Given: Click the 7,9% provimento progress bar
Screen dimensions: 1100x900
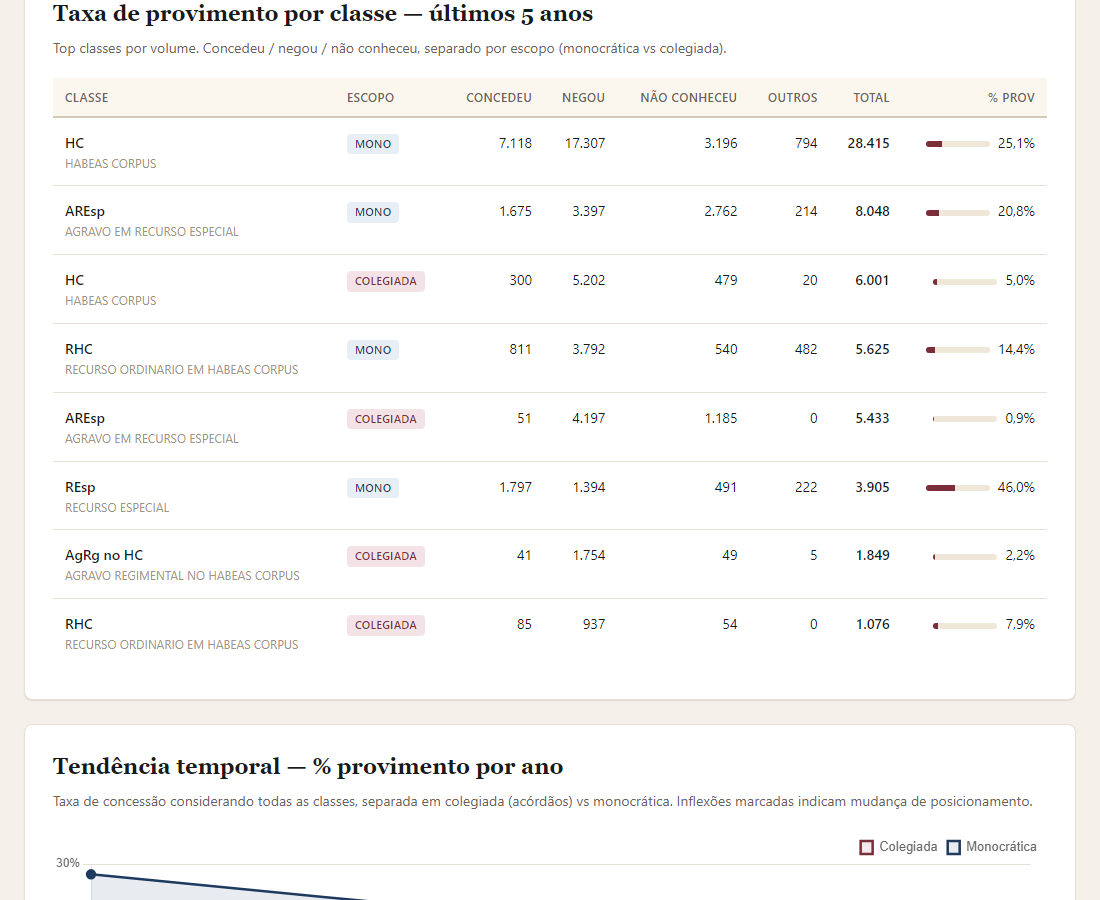Looking at the screenshot, I should click(x=965, y=626).
